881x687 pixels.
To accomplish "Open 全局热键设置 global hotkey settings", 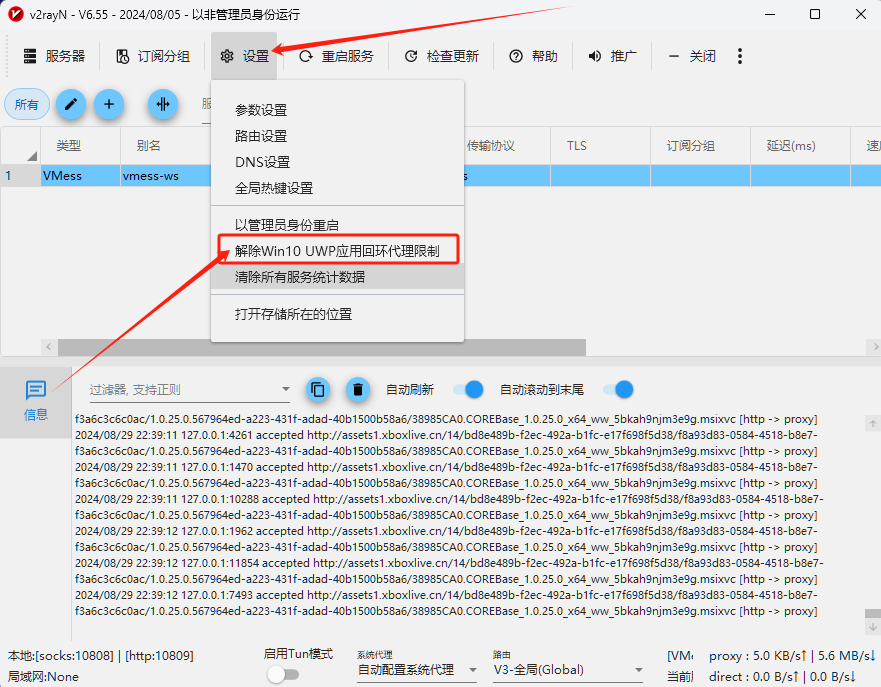I will point(337,188).
